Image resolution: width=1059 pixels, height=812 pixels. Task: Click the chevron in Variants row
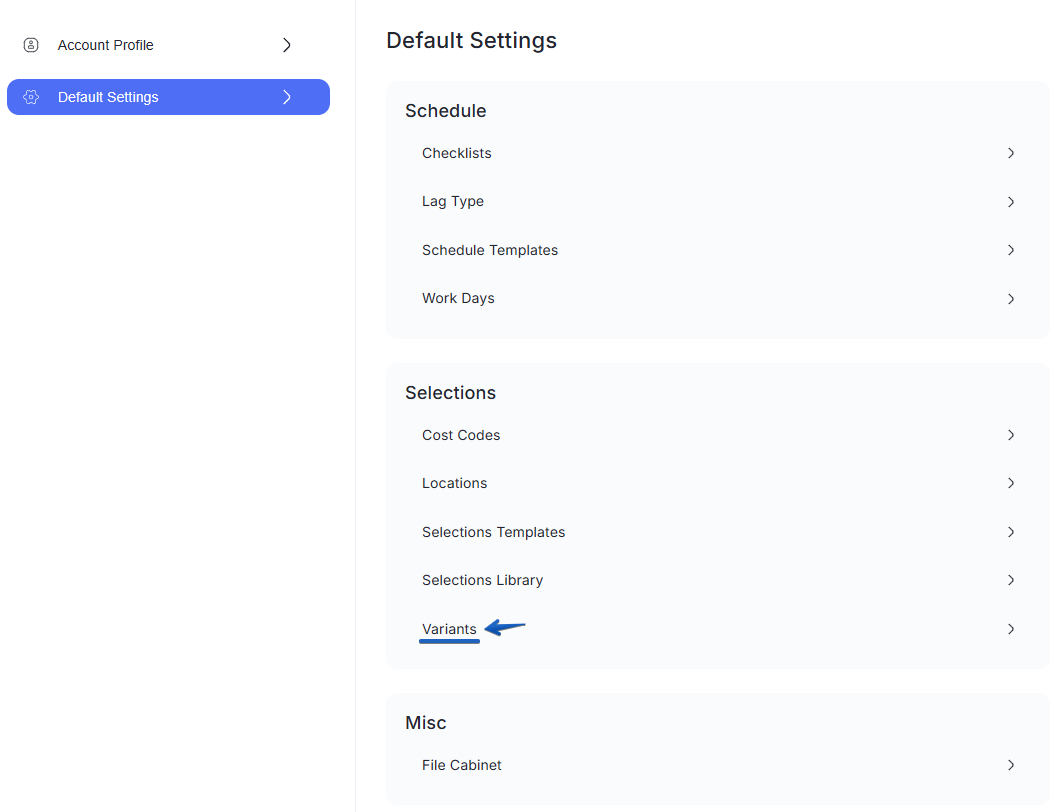(x=1011, y=629)
